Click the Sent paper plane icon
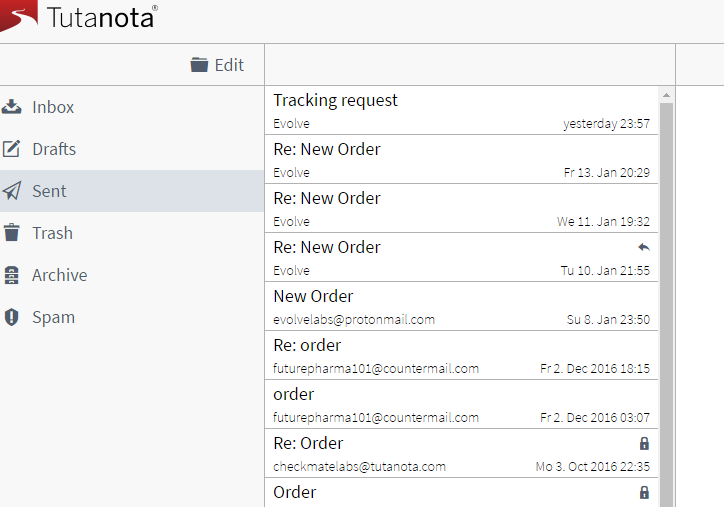The height and width of the screenshot is (507, 724). (12, 191)
